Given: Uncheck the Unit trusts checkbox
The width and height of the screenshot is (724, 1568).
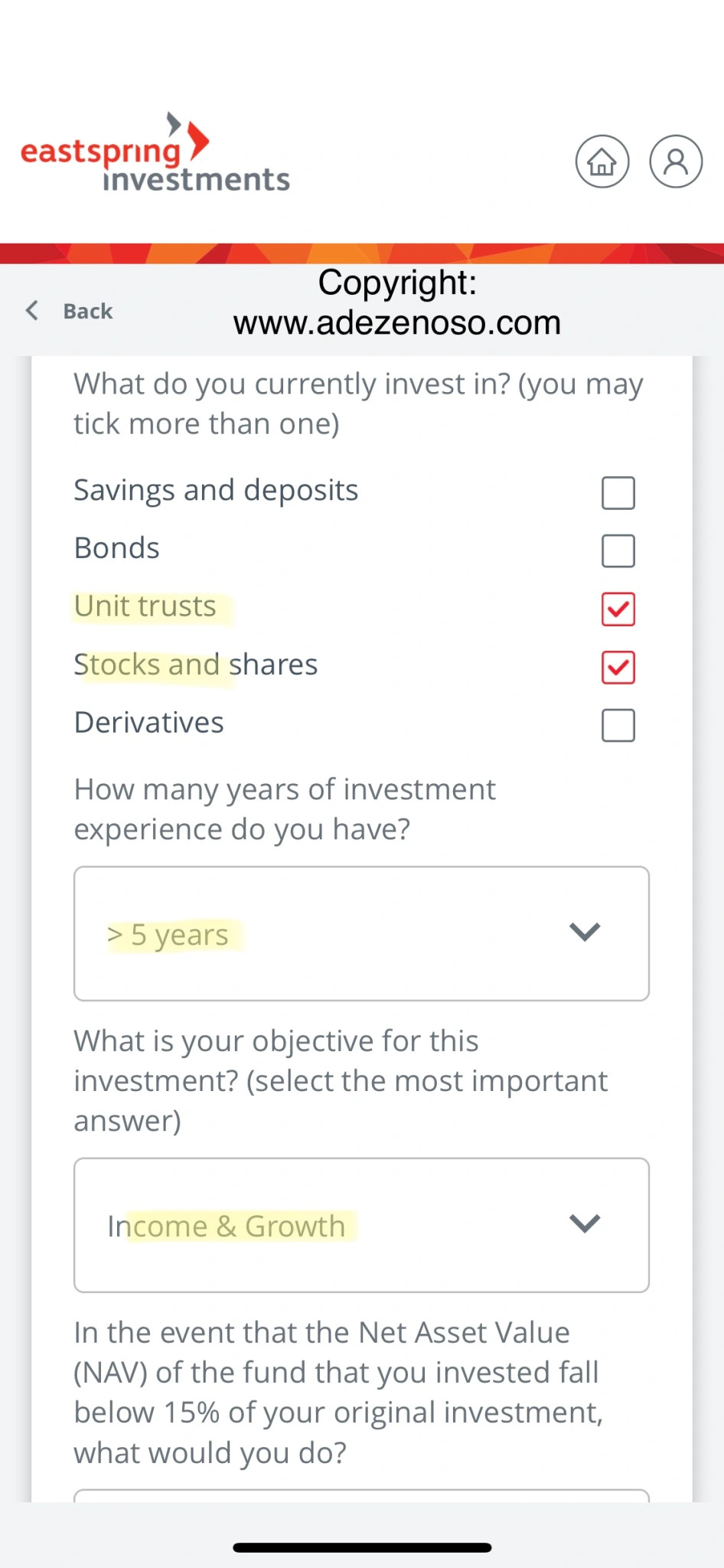Looking at the screenshot, I should (x=618, y=609).
